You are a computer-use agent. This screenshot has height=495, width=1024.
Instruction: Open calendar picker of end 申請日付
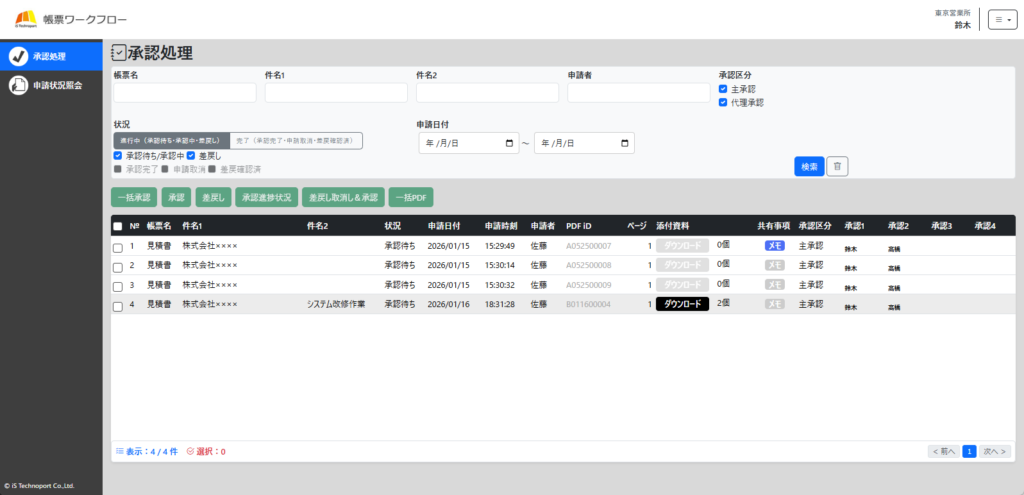click(x=625, y=143)
